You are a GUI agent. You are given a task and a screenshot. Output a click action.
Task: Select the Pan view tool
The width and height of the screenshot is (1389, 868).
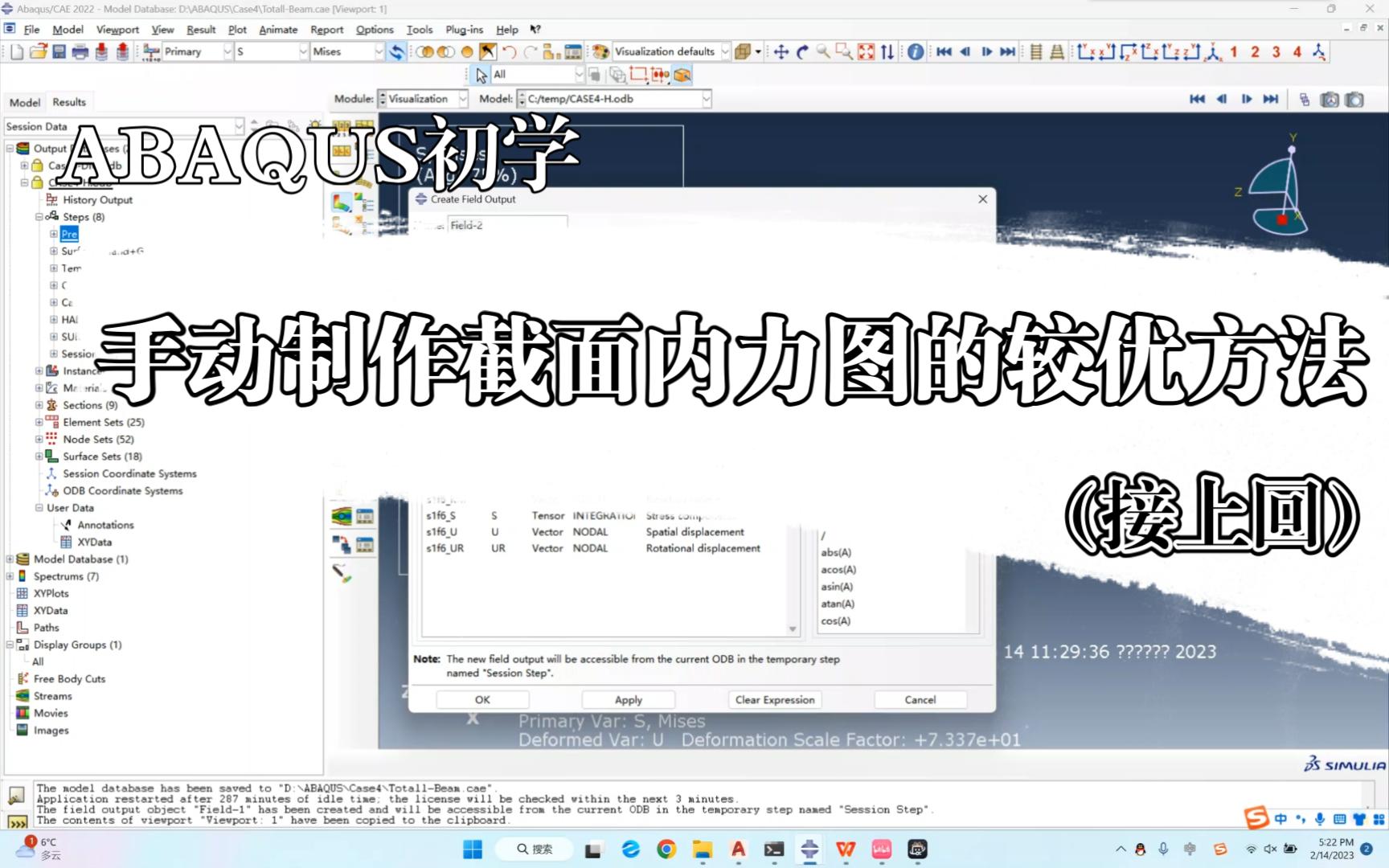coord(781,51)
